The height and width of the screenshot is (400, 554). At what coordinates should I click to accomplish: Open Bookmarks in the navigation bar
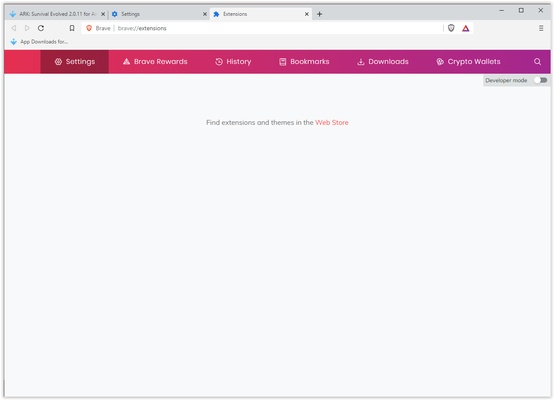click(304, 62)
